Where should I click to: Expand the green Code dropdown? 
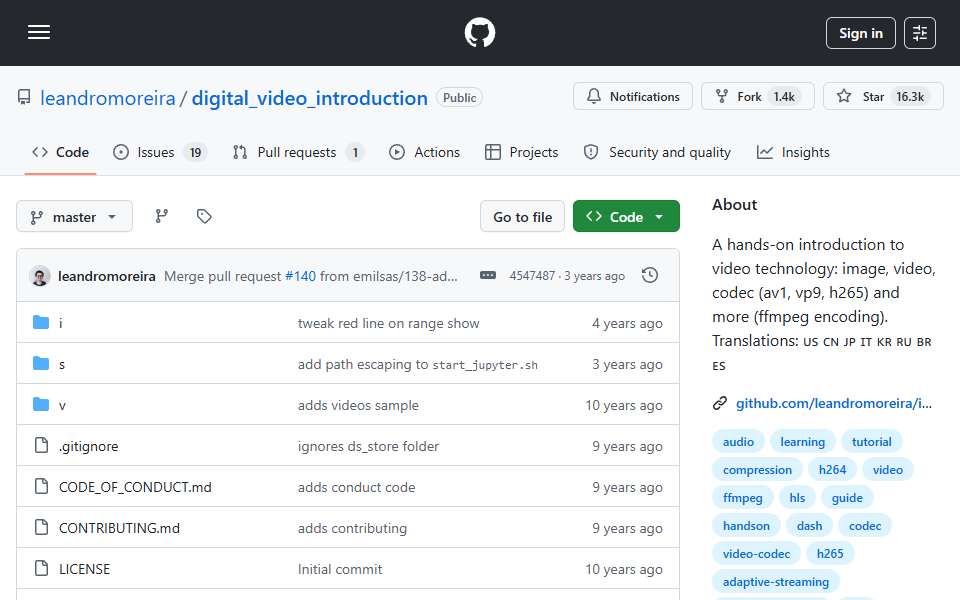626,217
